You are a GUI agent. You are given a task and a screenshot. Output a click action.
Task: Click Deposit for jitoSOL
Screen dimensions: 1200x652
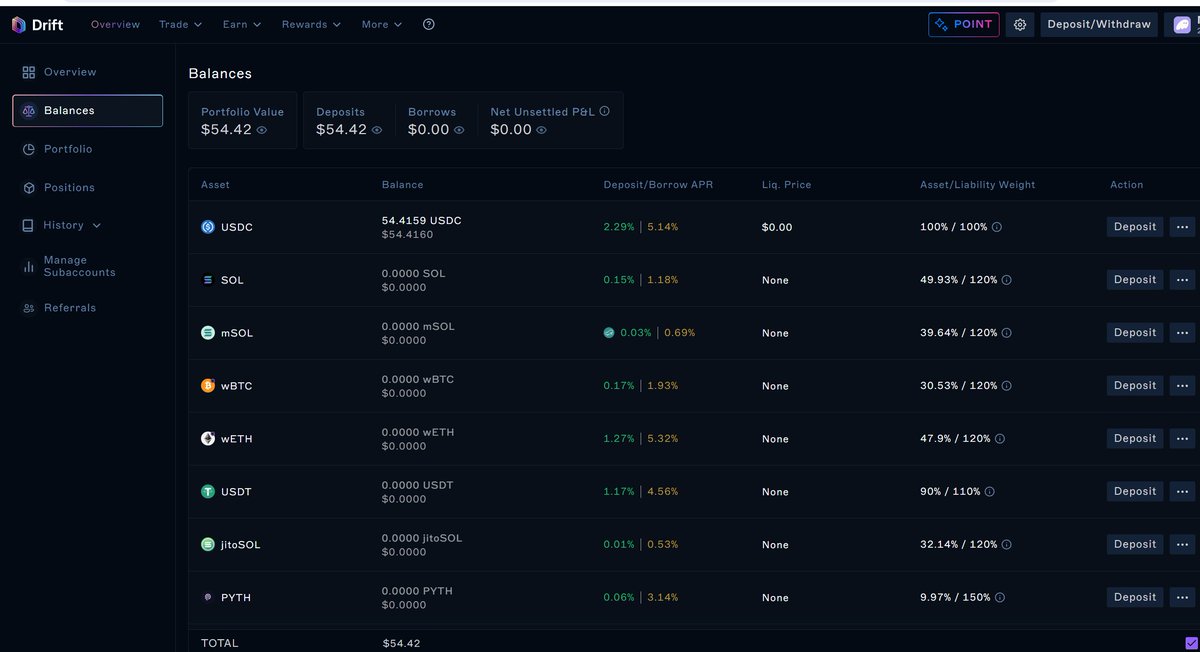click(1135, 545)
